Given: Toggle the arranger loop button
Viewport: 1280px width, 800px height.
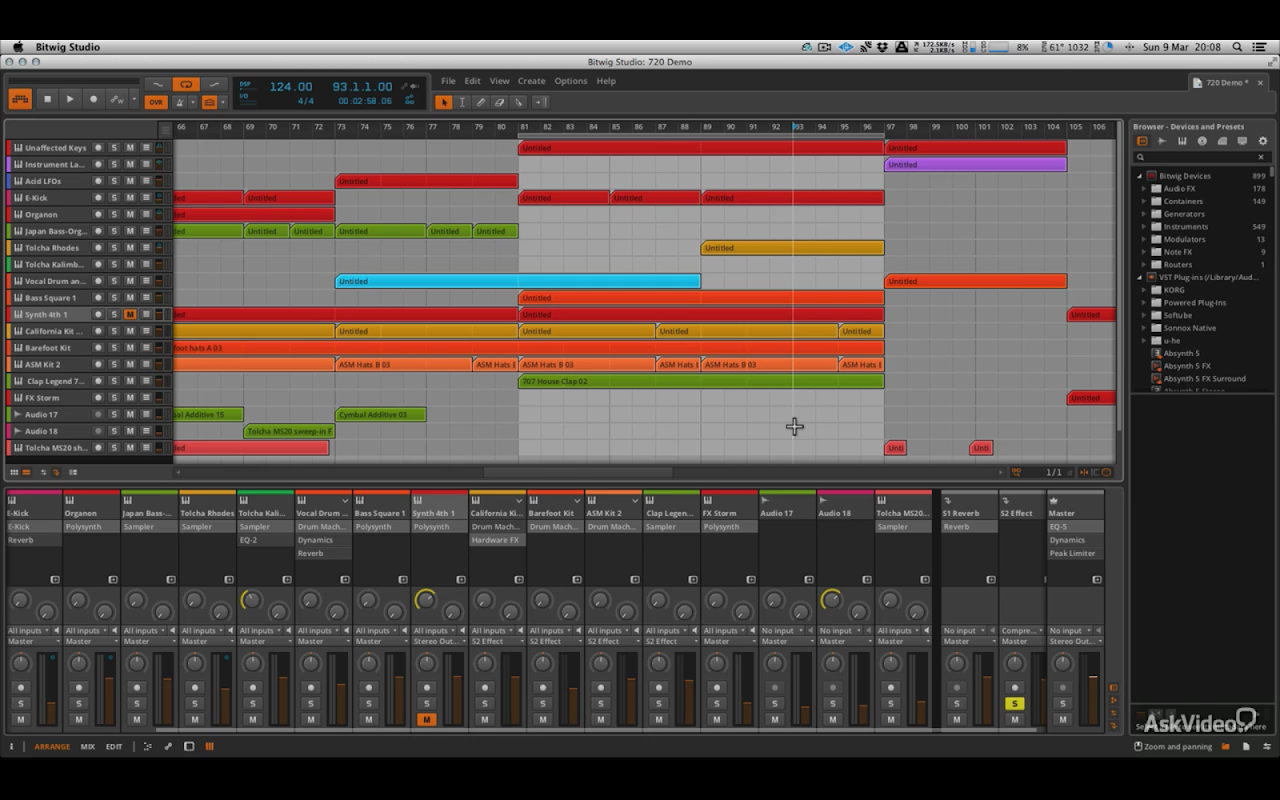Looking at the screenshot, I should tap(185, 85).
